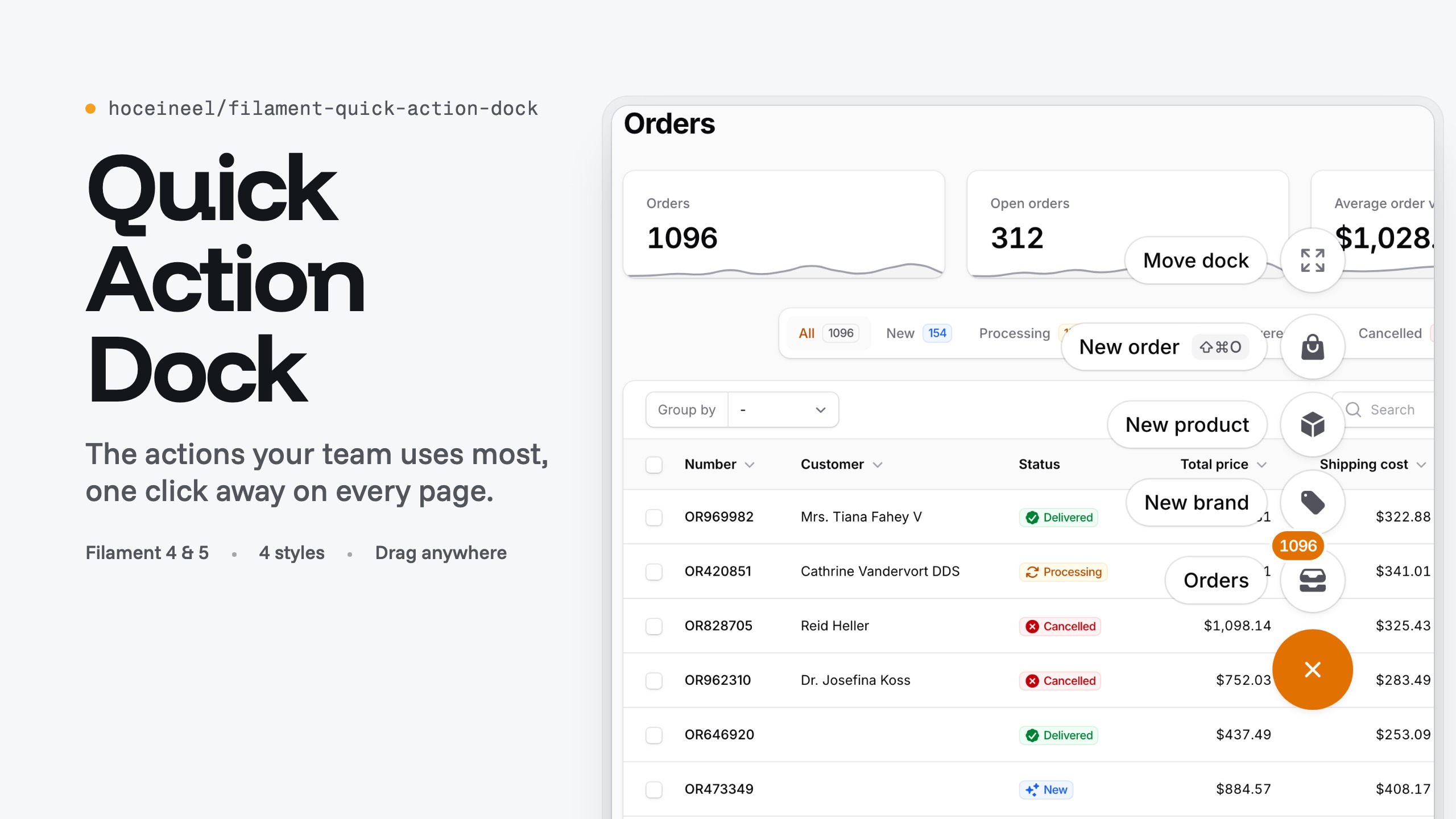1456x819 pixels.
Task: Click the Processing badge for OR420851
Action: (1063, 572)
